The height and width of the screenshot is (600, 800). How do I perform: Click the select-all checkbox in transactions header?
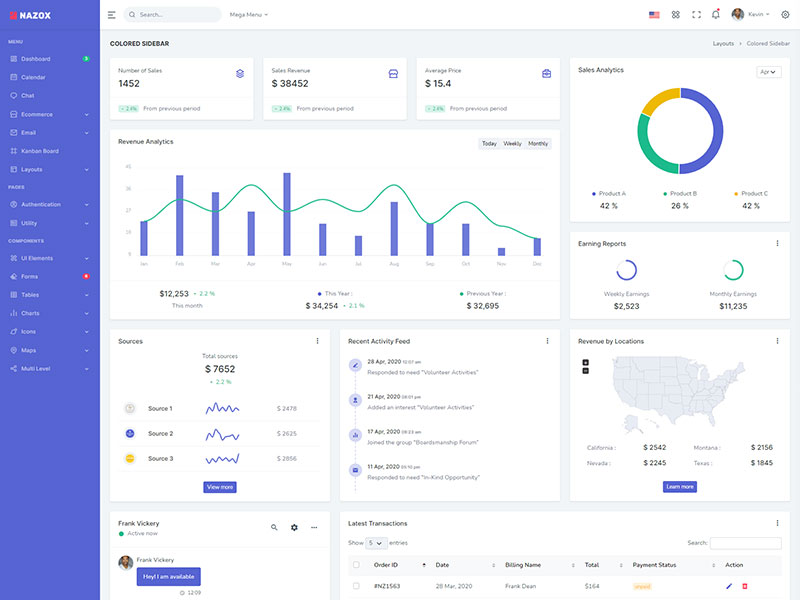[x=356, y=565]
